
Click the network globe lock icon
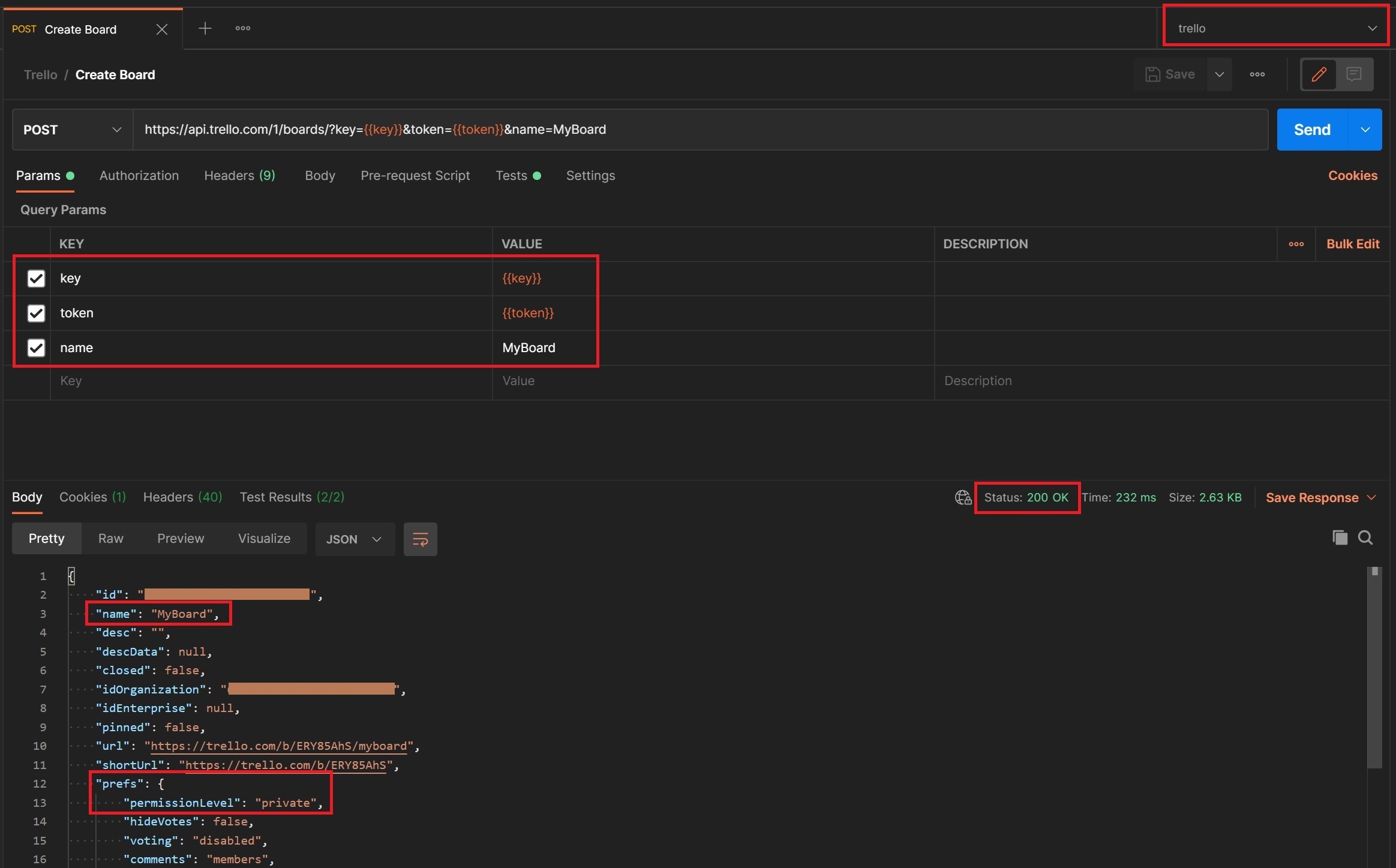click(963, 497)
